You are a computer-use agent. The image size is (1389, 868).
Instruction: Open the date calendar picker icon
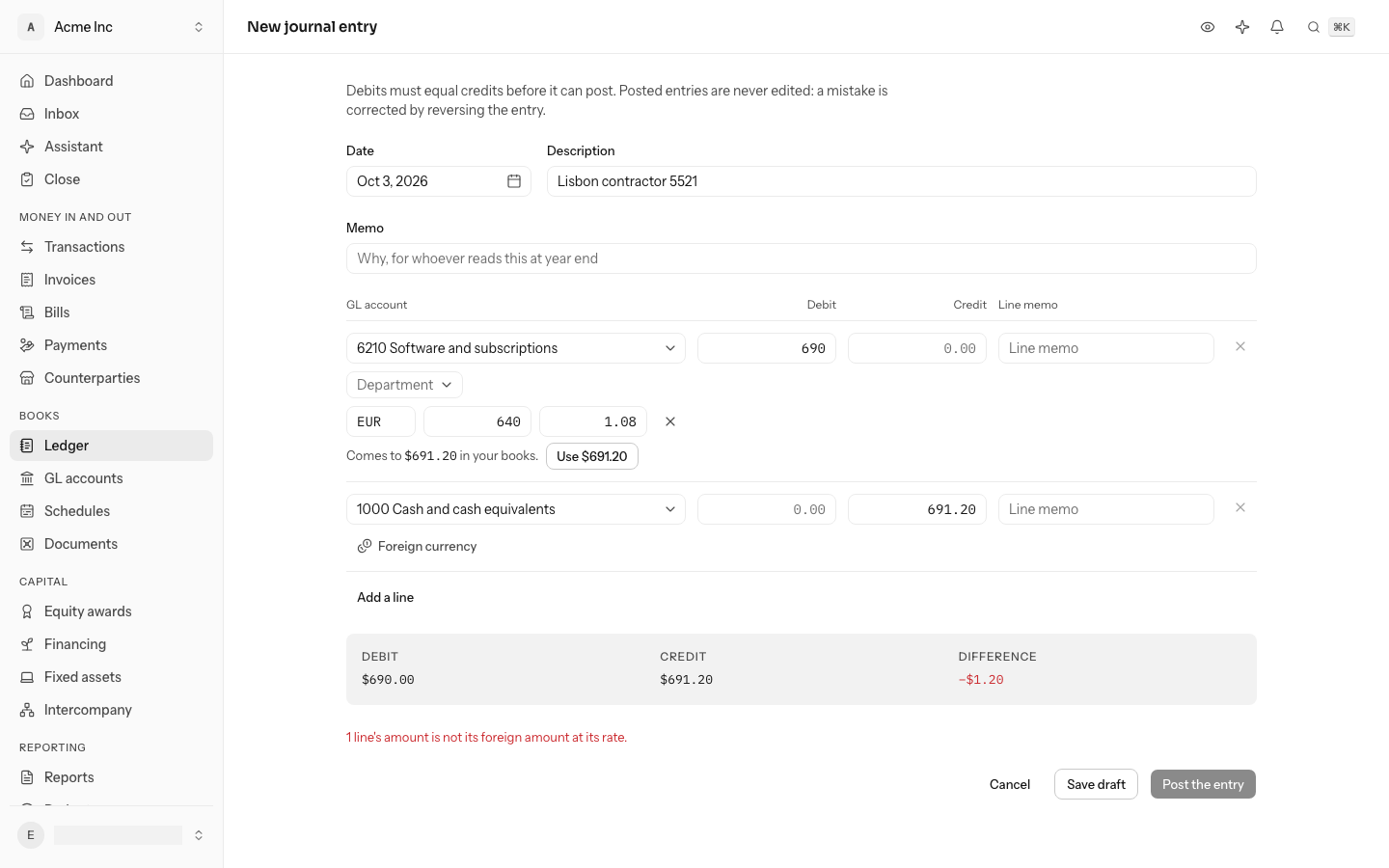(x=514, y=181)
